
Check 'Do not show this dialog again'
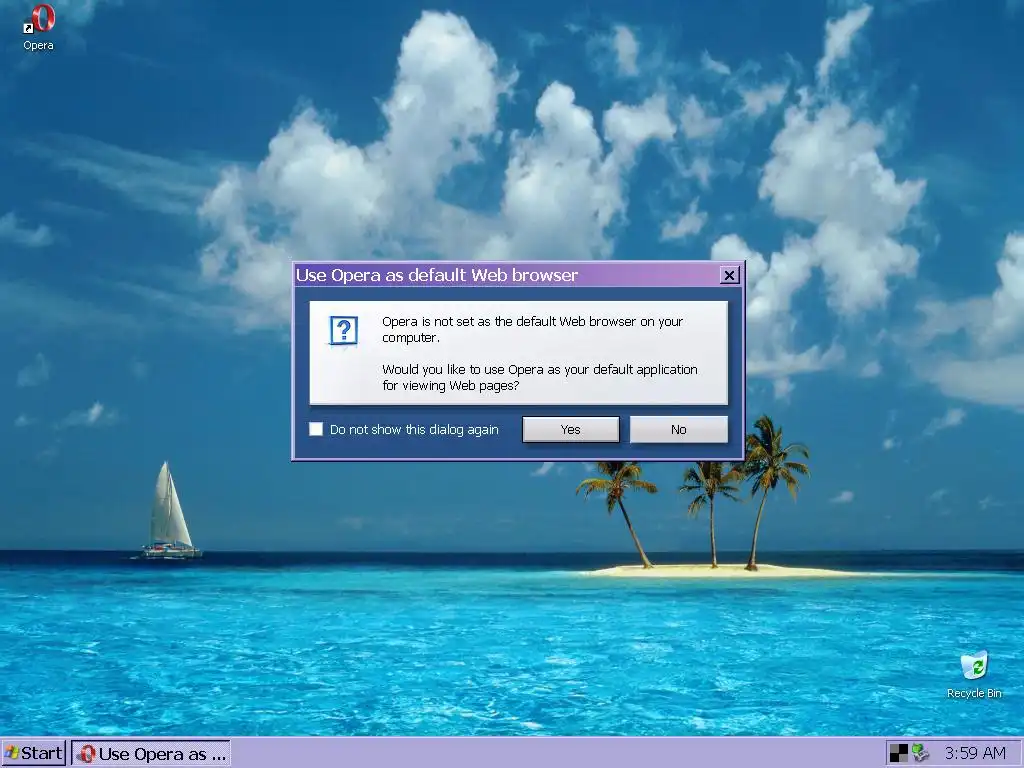316,429
